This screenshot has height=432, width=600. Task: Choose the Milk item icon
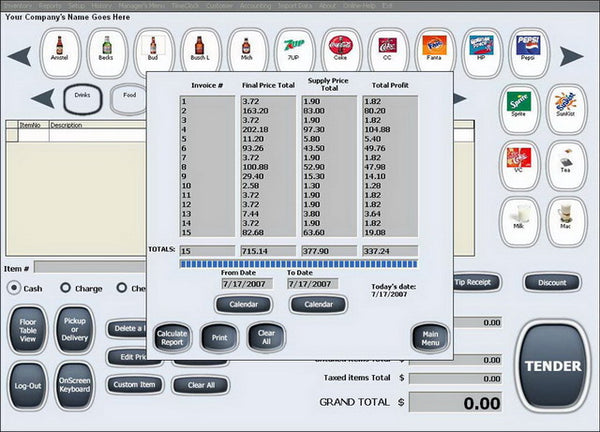tap(518, 222)
